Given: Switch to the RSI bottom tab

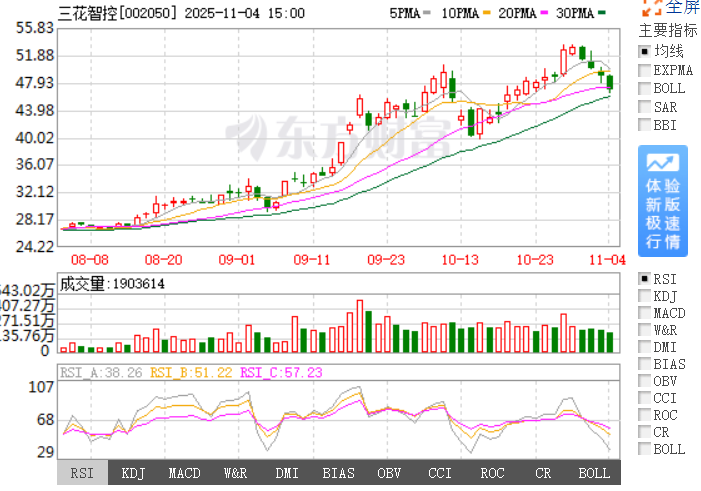Looking at the screenshot, I should [x=82, y=473].
